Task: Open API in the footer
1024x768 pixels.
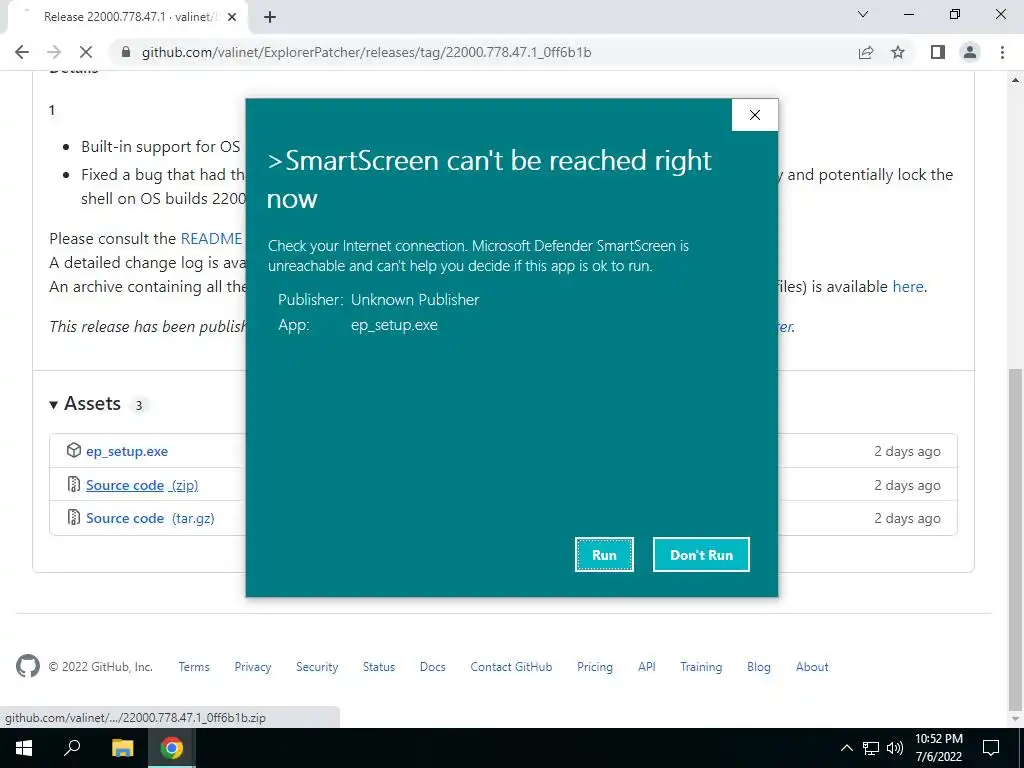Action: 647,667
